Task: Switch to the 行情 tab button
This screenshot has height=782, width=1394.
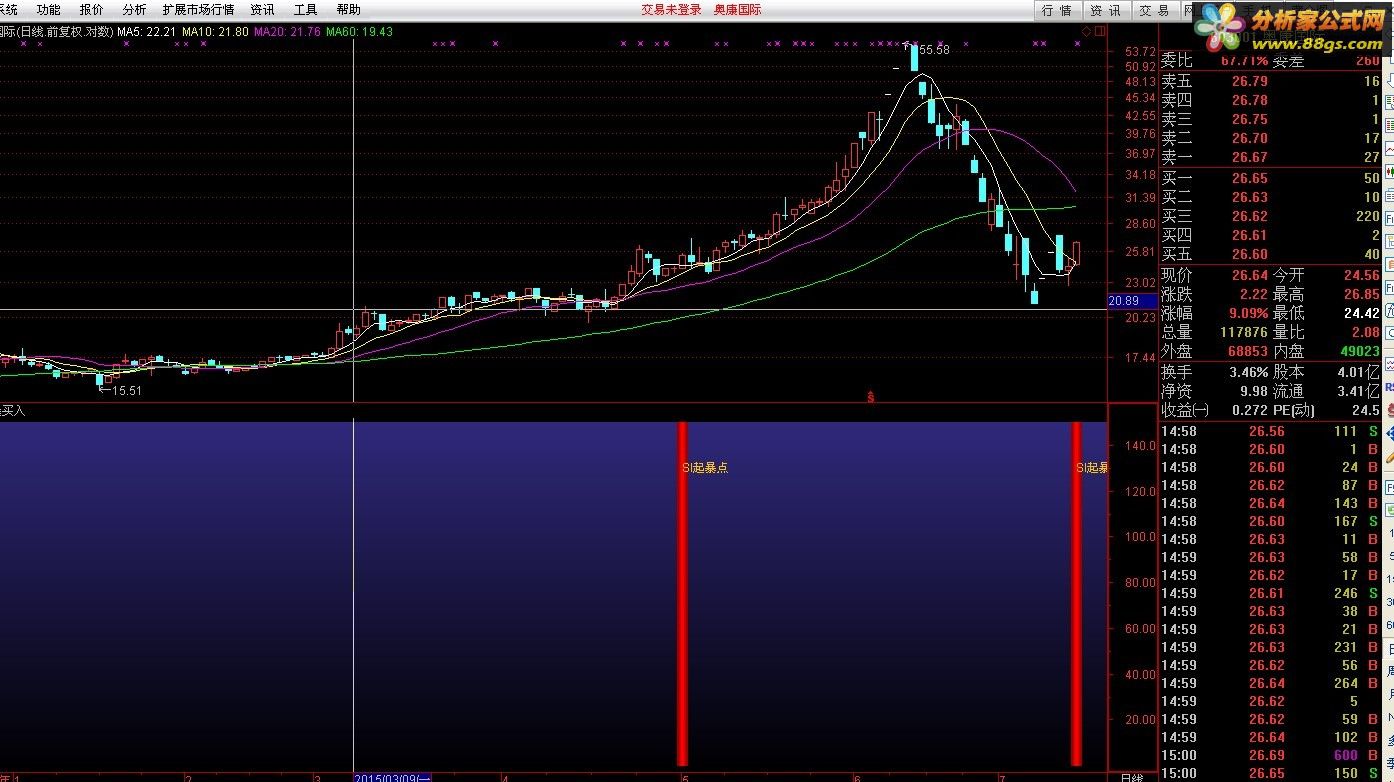Action: coord(1056,10)
